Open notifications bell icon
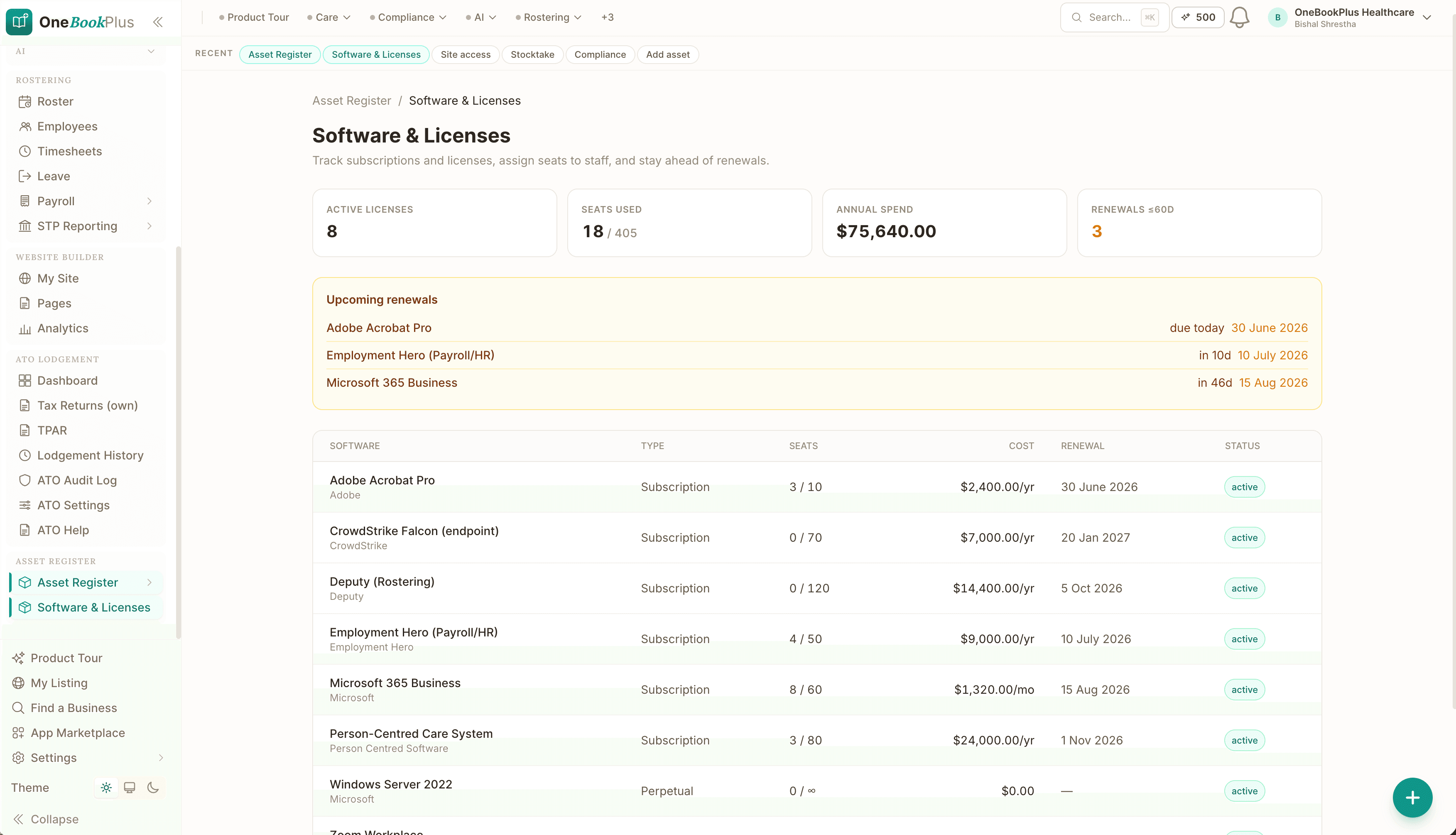The image size is (1456, 835). [x=1239, y=17]
